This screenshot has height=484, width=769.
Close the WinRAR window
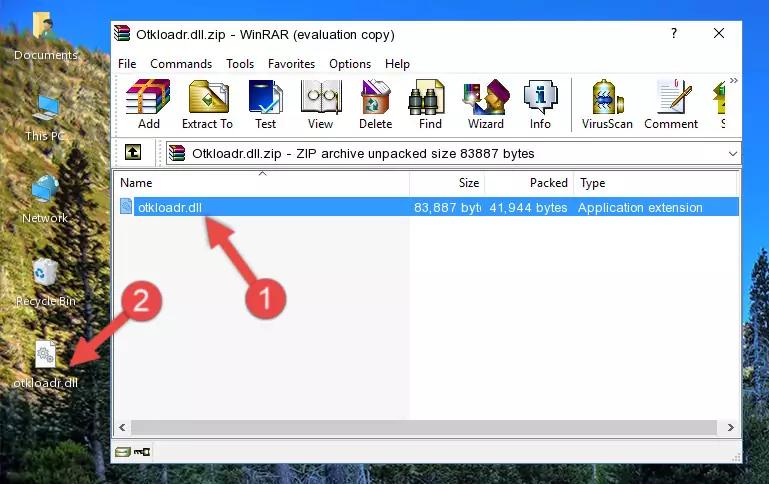tap(718, 33)
